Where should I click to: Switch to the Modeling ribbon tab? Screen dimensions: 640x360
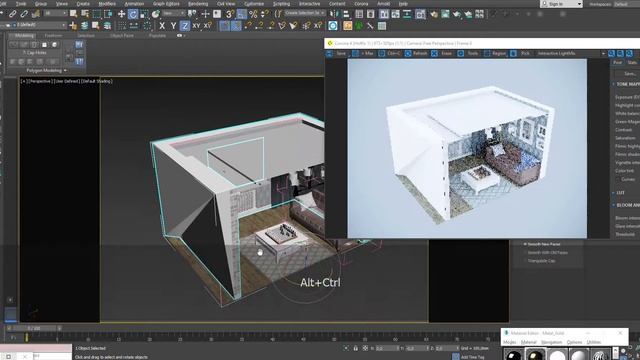(24, 36)
